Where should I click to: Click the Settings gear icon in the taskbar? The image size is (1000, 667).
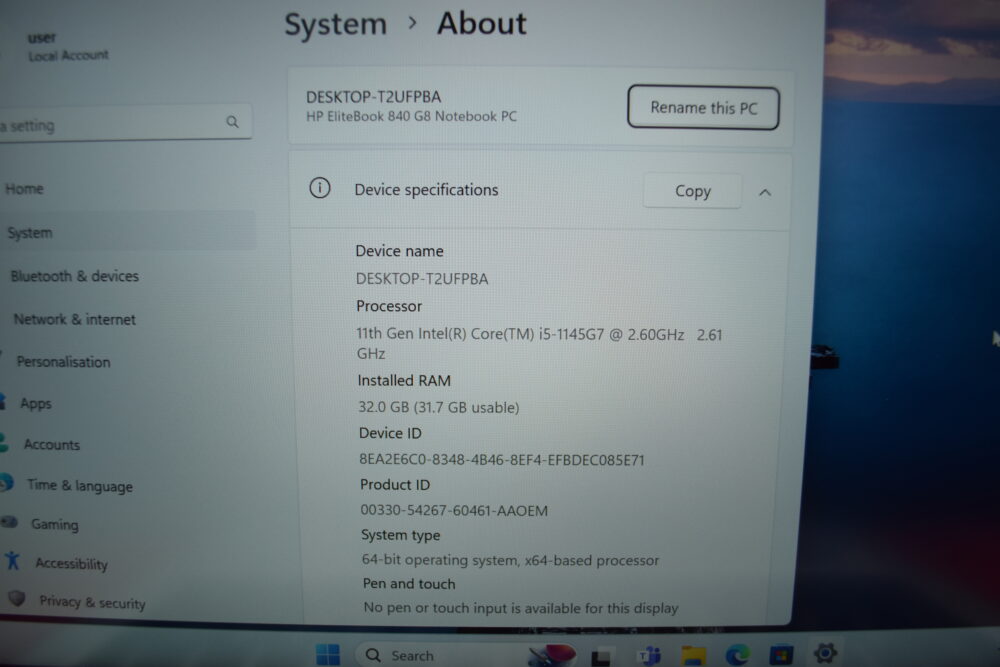pos(825,652)
